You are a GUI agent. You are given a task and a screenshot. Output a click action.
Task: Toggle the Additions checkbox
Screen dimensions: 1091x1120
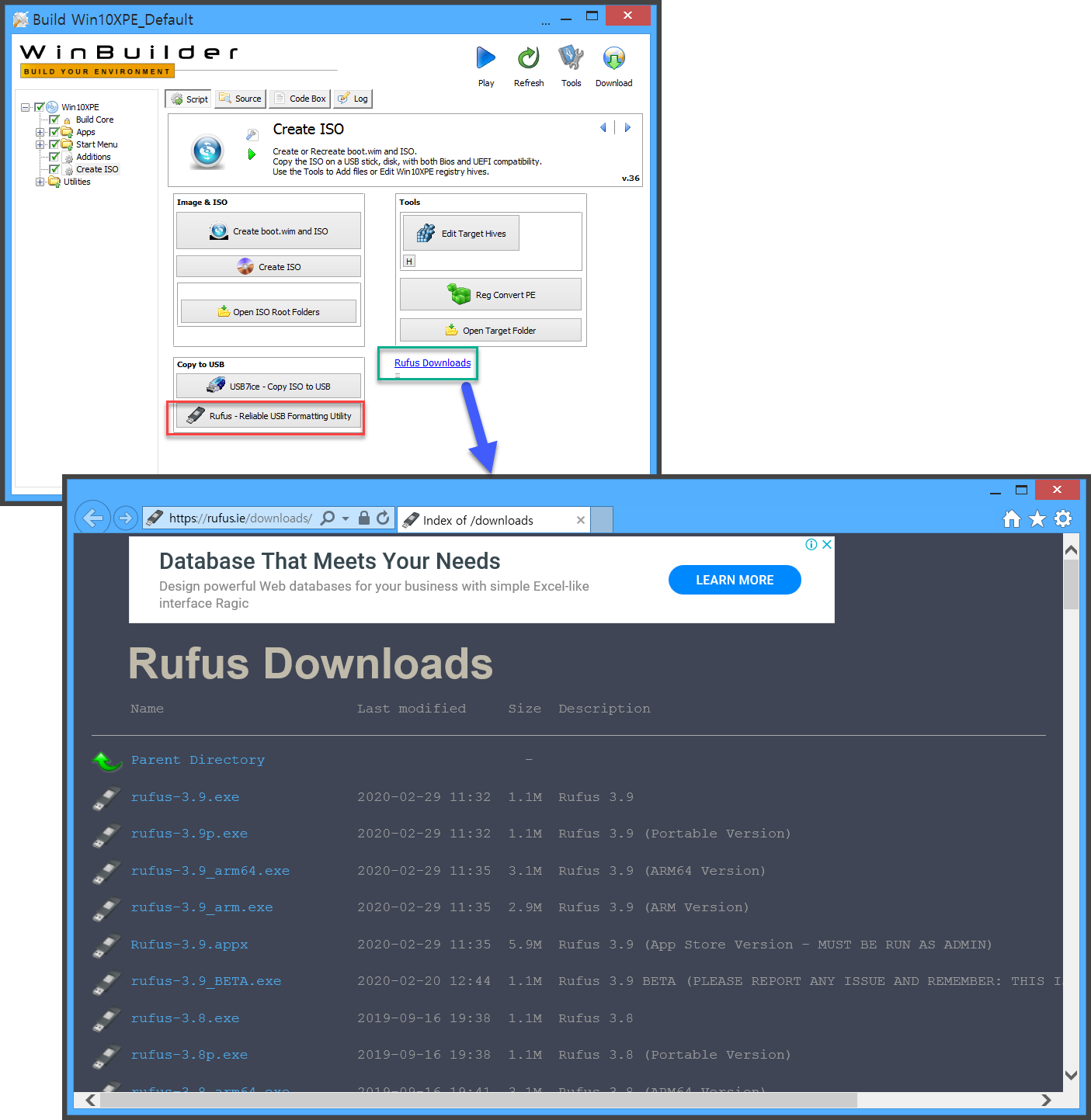click(x=54, y=157)
